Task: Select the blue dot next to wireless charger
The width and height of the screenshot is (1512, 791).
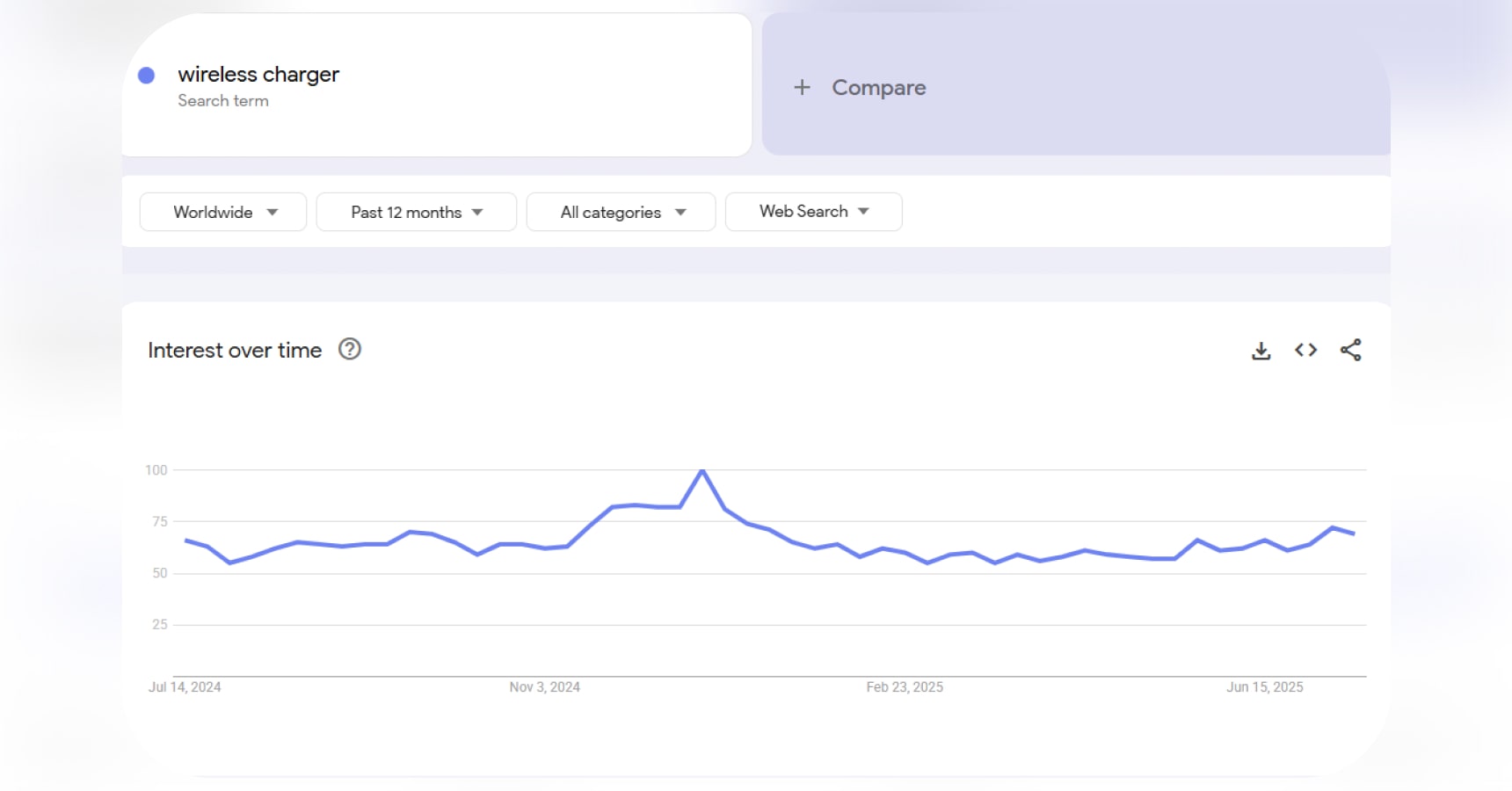Action: click(146, 76)
